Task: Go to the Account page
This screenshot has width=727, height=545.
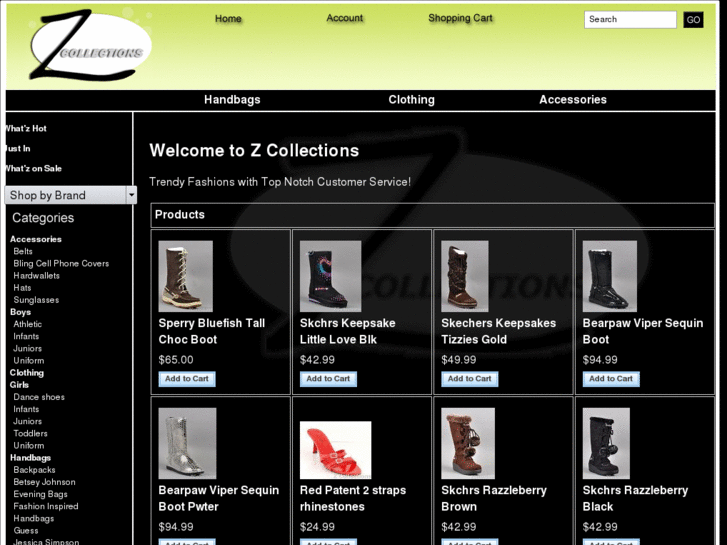Action: click(344, 18)
